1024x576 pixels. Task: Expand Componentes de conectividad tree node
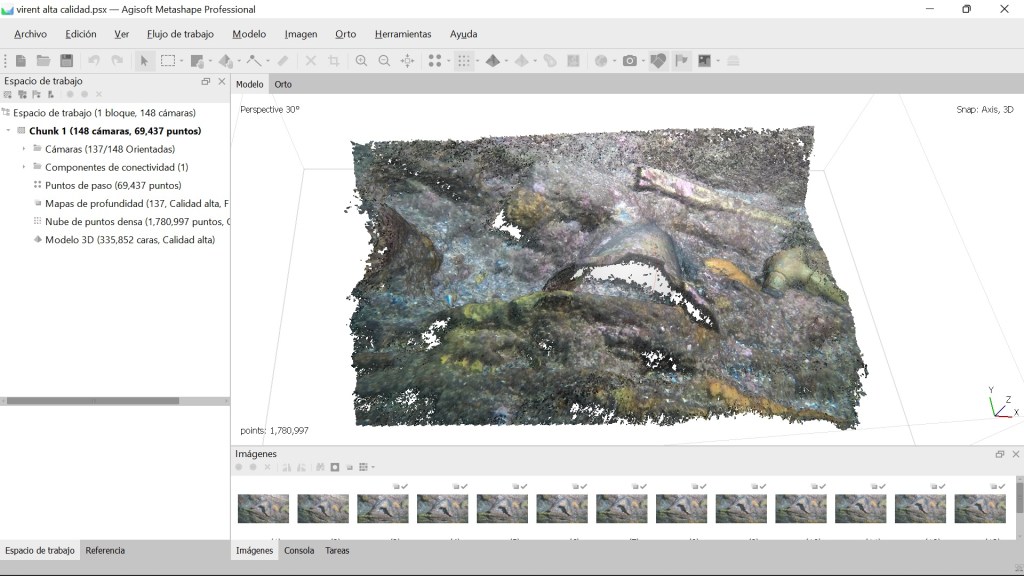(x=24, y=167)
